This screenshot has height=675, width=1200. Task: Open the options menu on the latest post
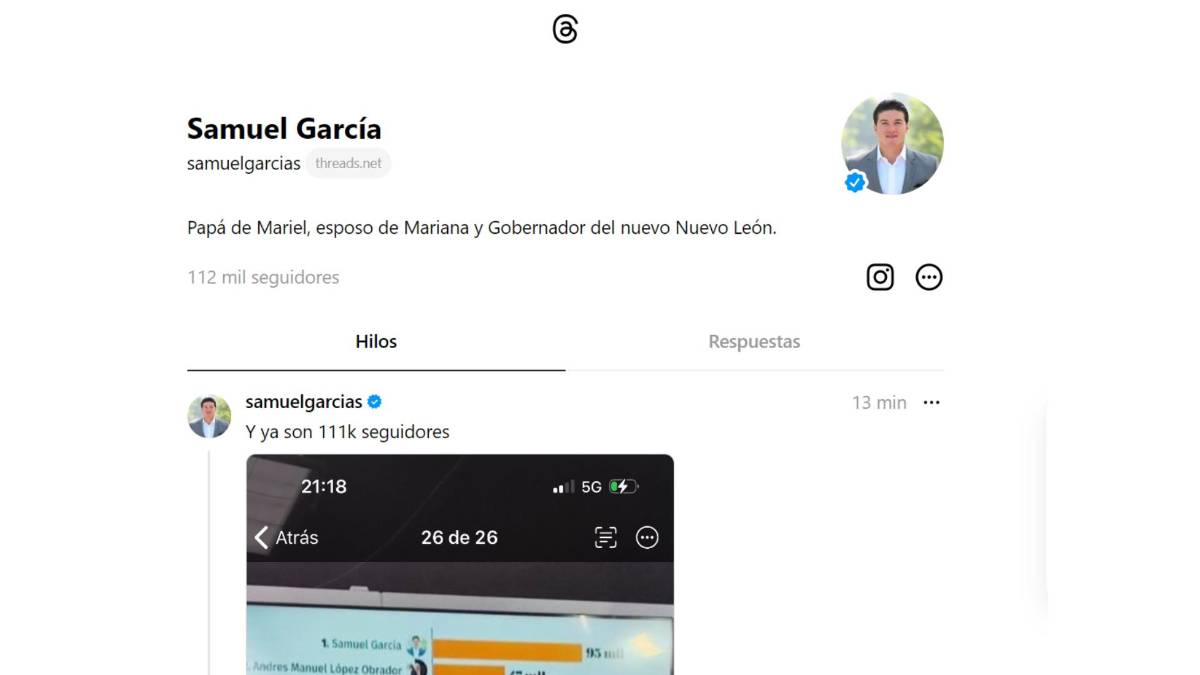[x=932, y=402]
